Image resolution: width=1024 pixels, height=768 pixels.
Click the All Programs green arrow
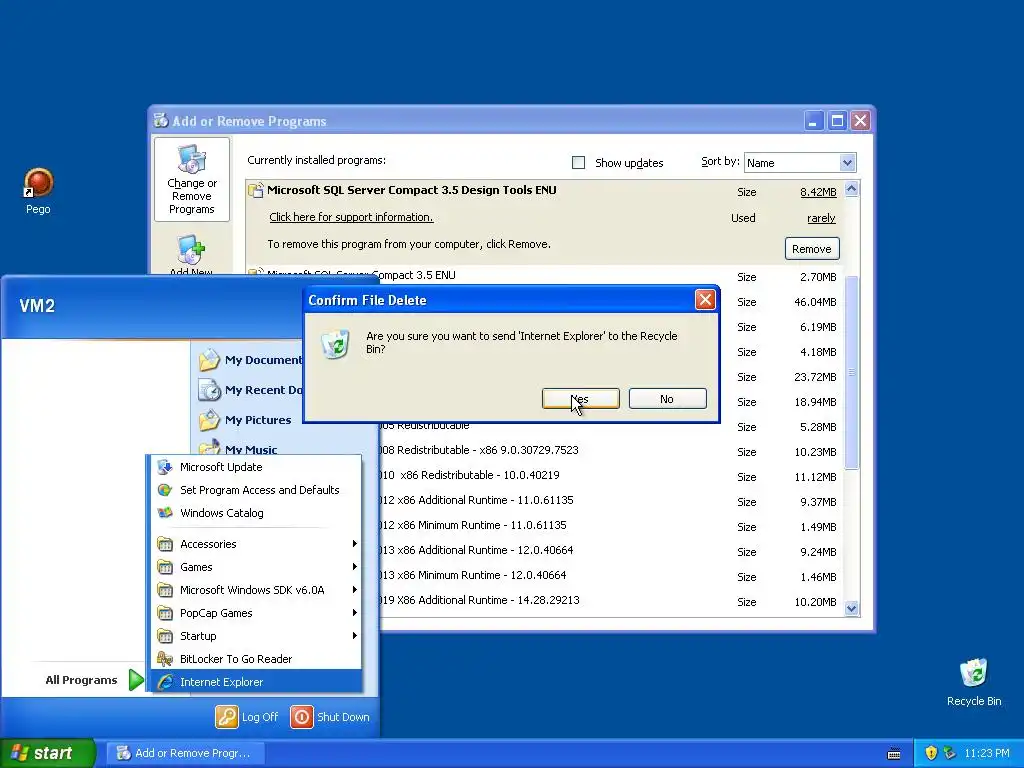[136, 680]
